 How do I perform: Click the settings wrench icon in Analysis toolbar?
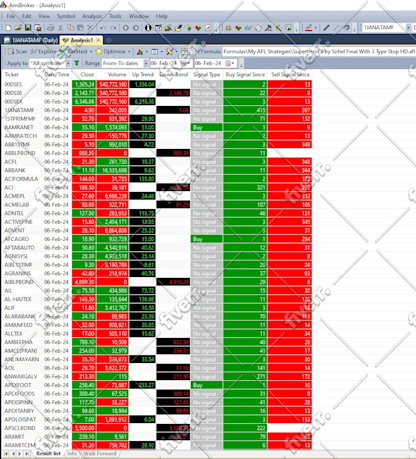tap(169, 52)
